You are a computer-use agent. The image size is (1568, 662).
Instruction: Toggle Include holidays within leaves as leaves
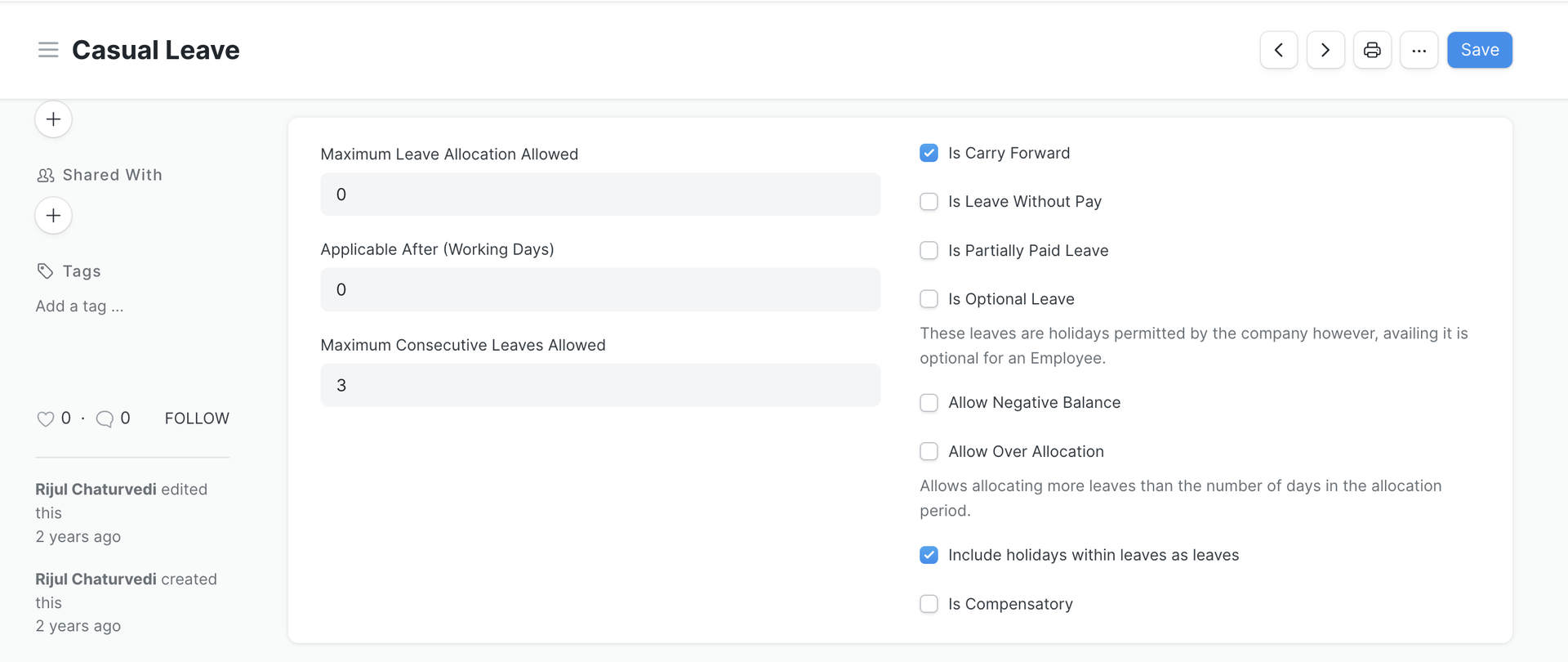pyautogui.click(x=929, y=555)
